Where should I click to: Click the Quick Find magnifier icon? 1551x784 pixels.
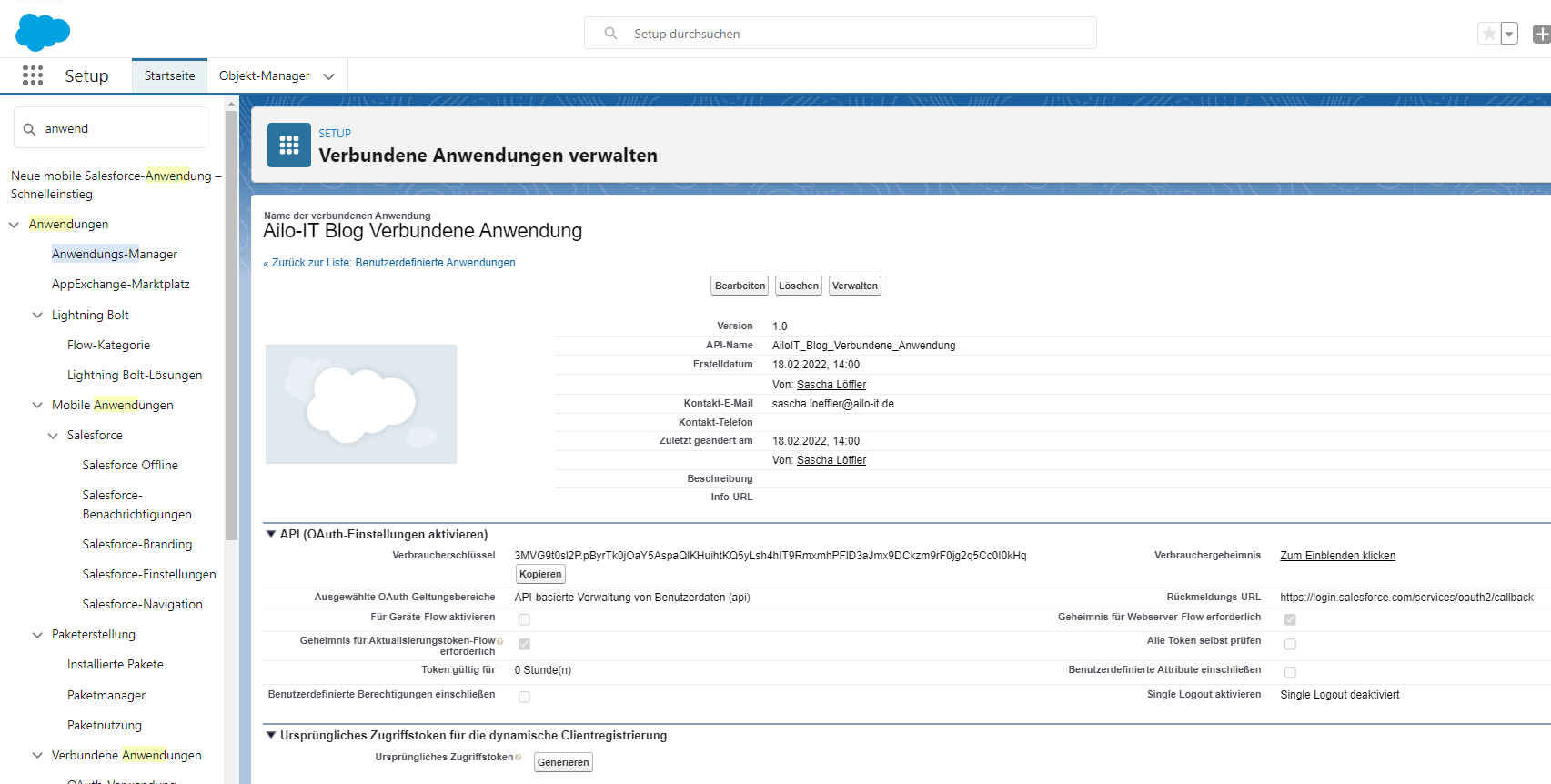29,129
